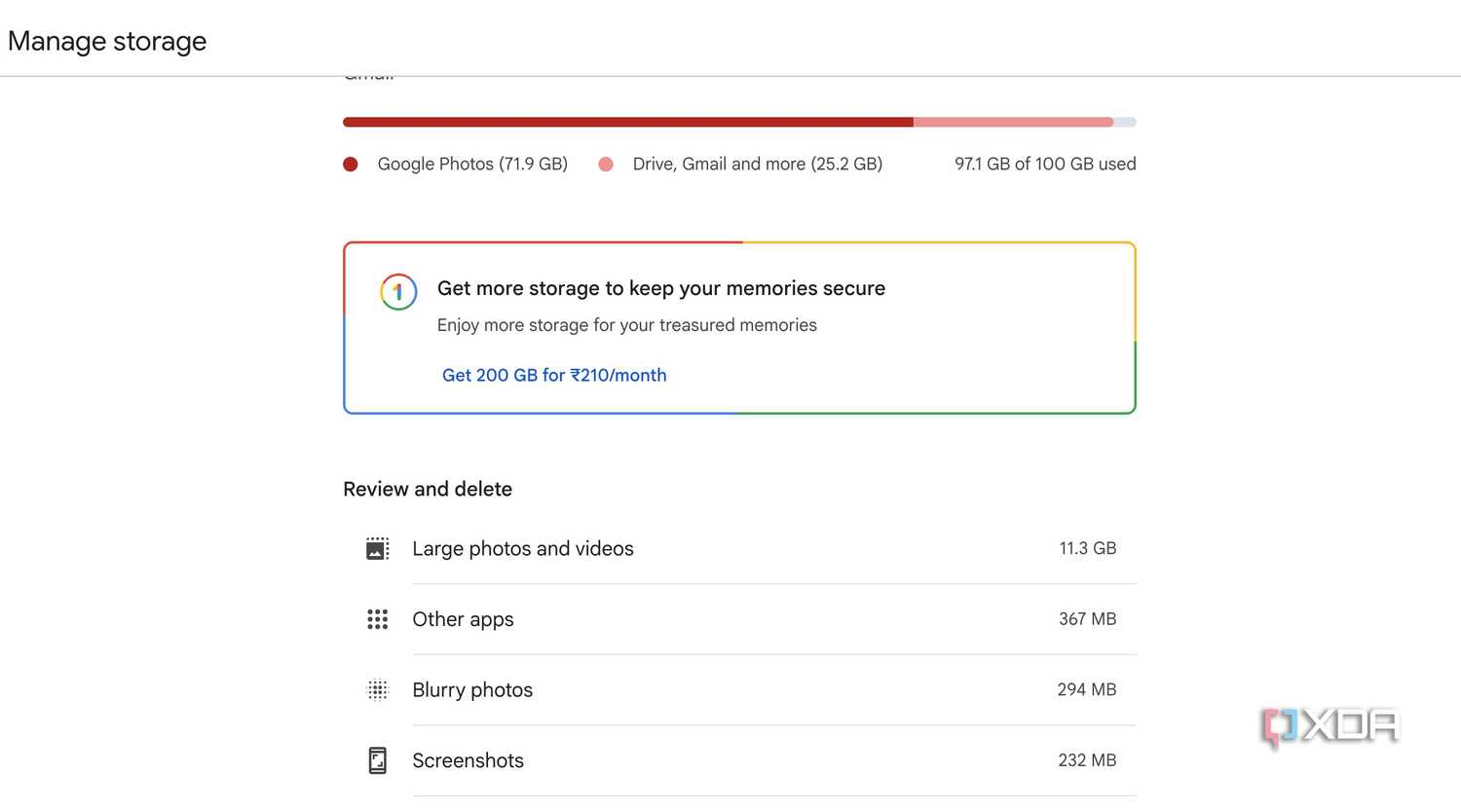Click the Review and delete heading
Screen dimensions: 1461x812
click(x=428, y=489)
